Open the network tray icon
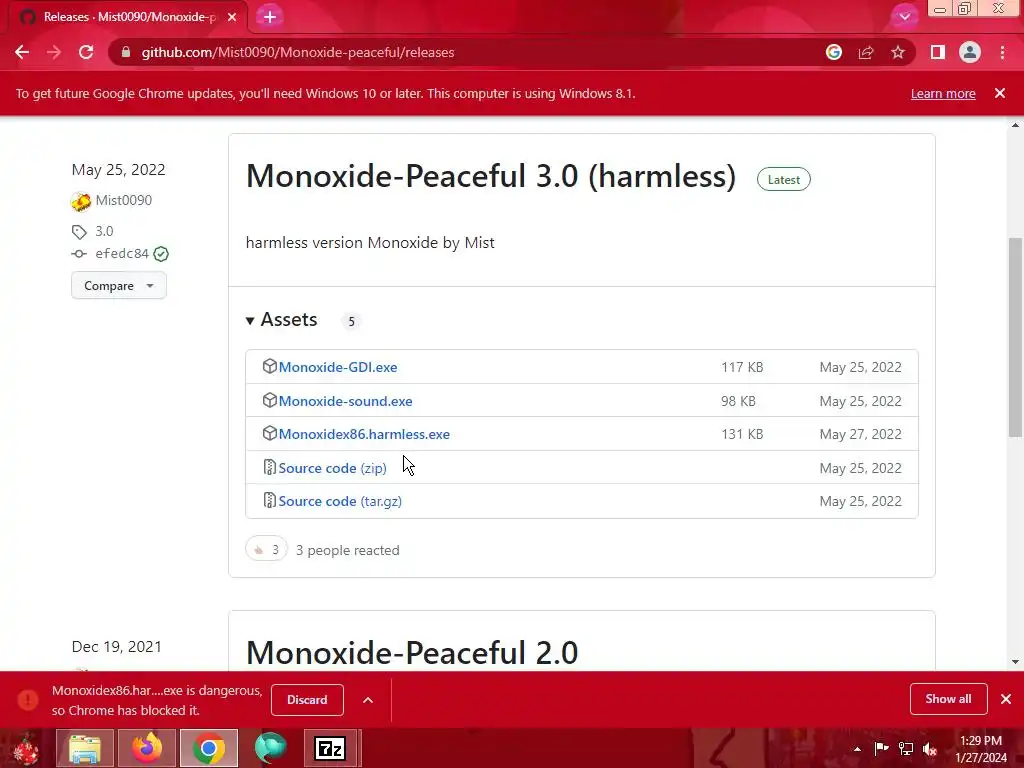Screen dimensions: 1024x768 click(x=906, y=748)
